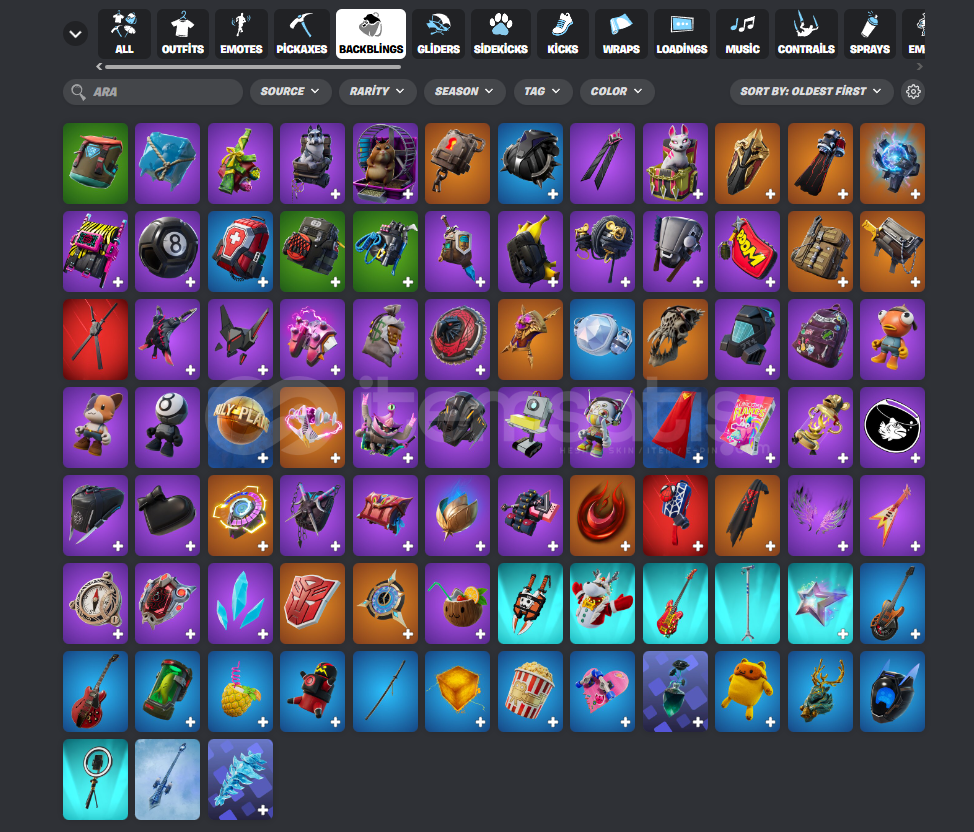Select the three blue crystals backbling
The width and height of the screenshot is (974, 832).
tap(240, 604)
